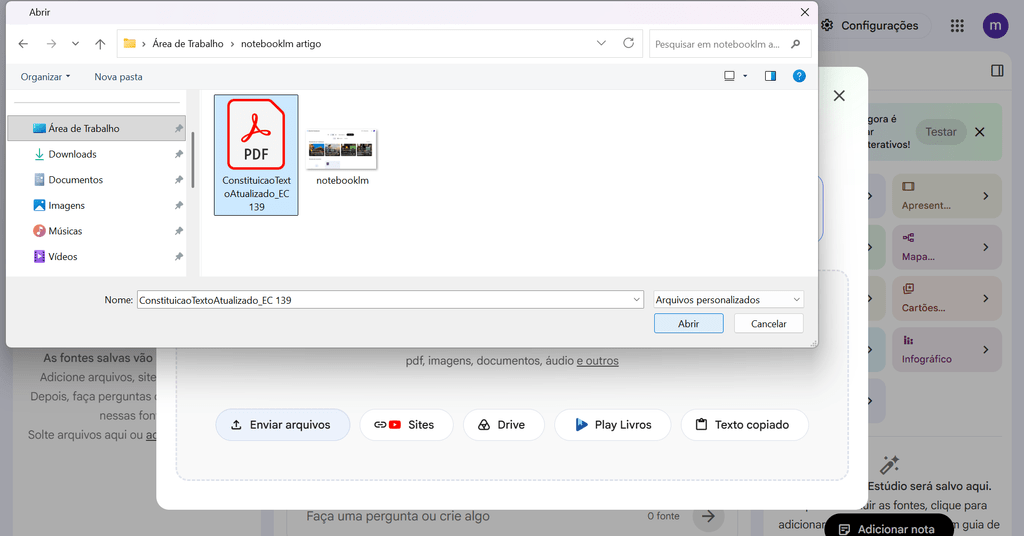
Task: Expand the address bar history chevron
Action: pyautogui.click(x=601, y=43)
